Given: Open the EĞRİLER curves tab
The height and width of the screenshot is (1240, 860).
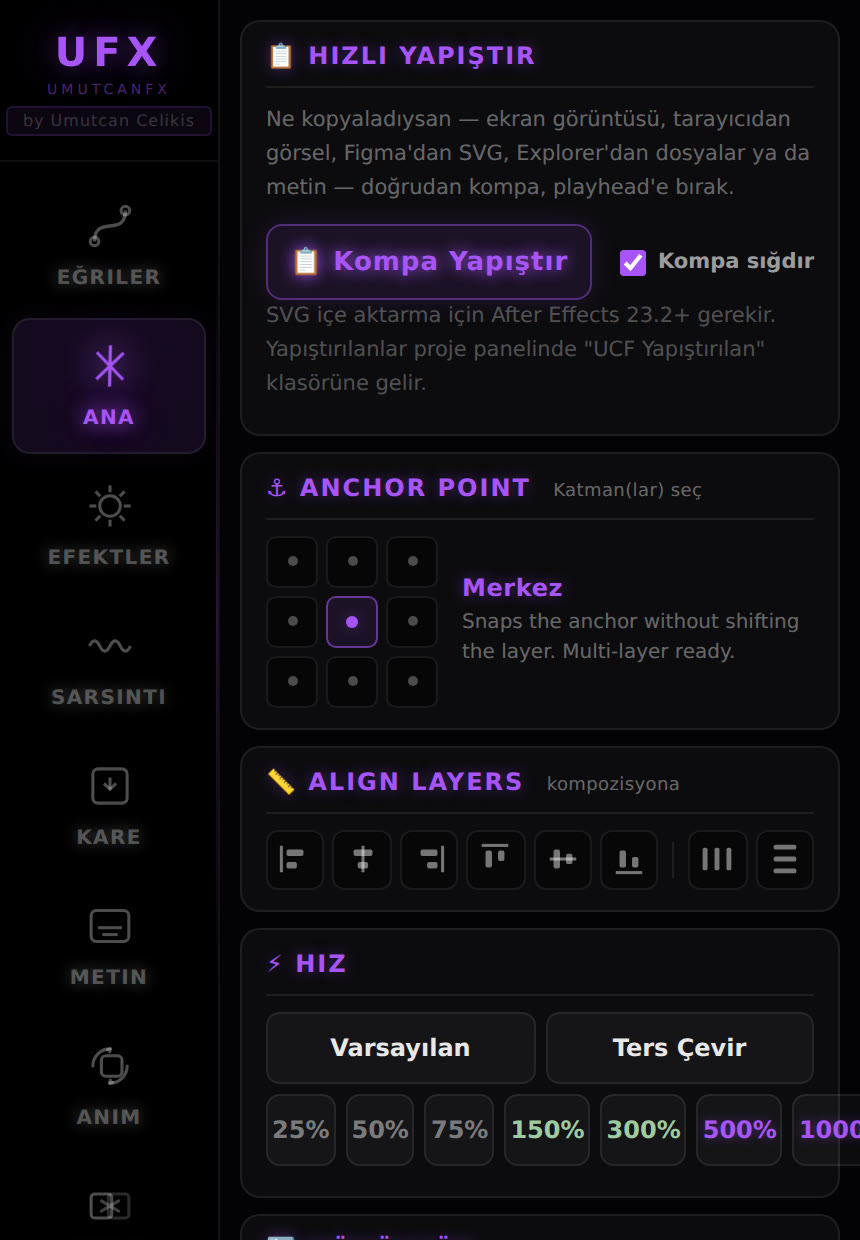Looking at the screenshot, I should (109, 246).
